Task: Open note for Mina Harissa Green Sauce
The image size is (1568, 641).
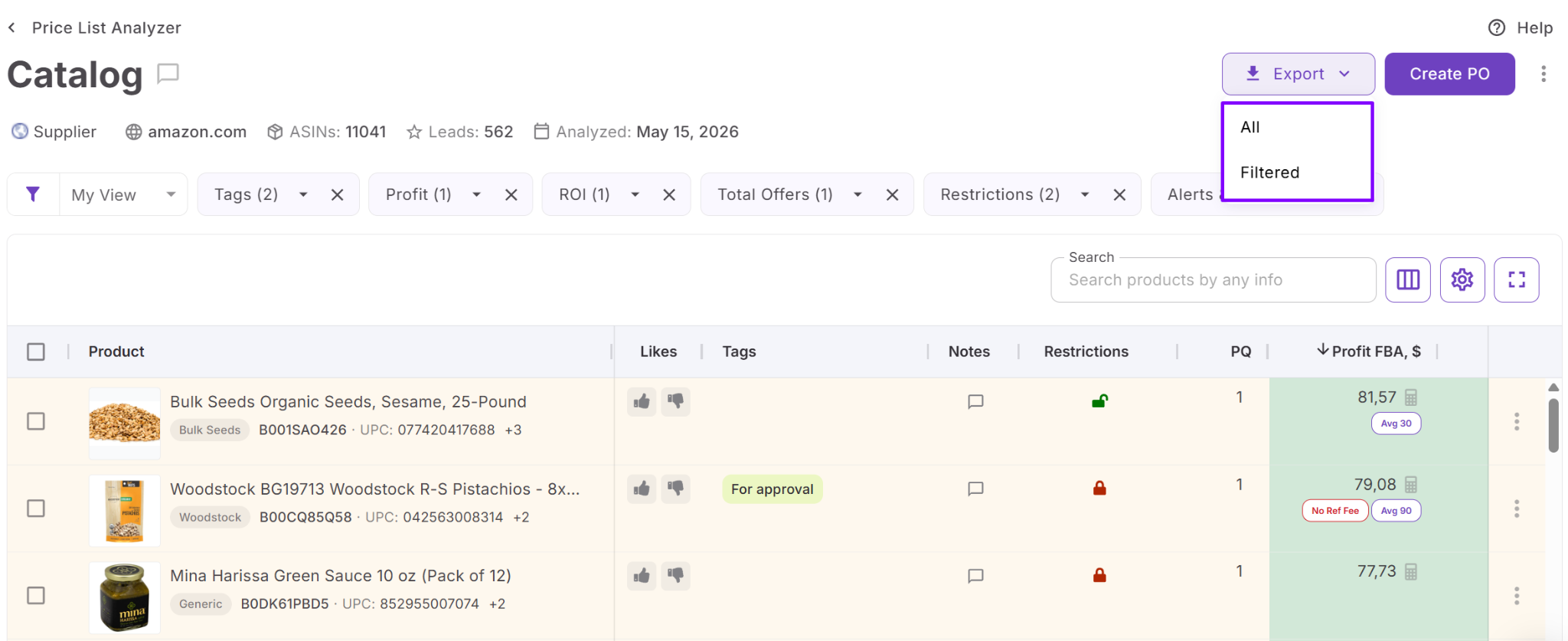Action: point(975,576)
